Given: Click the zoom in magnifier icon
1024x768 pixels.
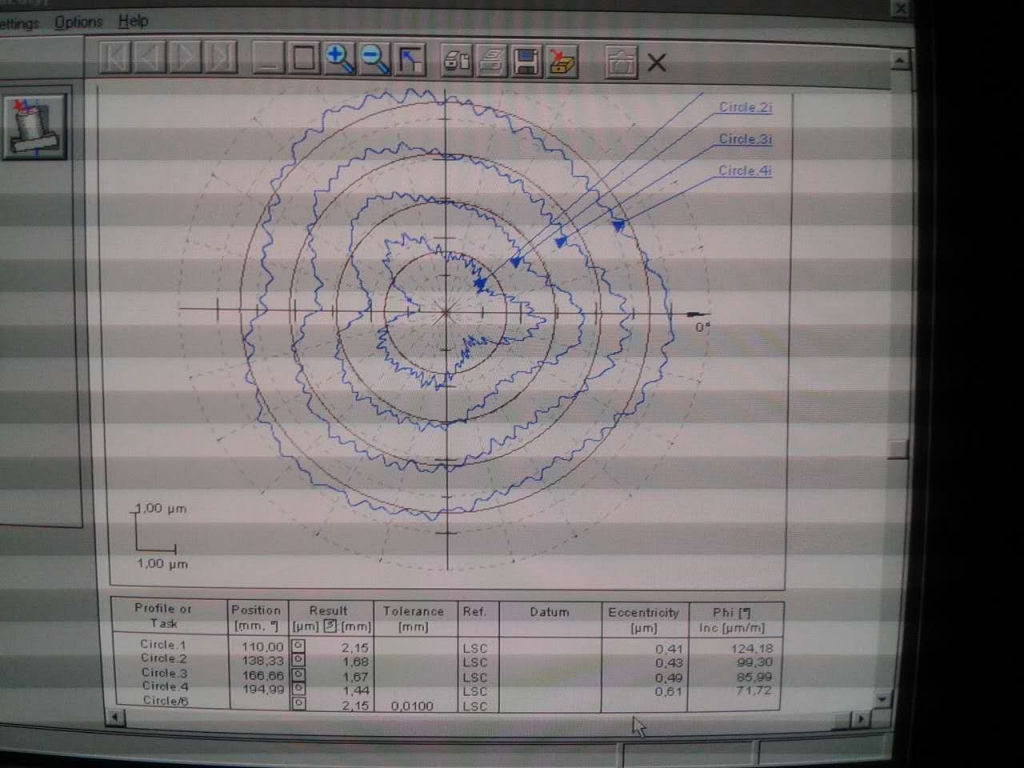Looking at the screenshot, I should pos(340,59).
